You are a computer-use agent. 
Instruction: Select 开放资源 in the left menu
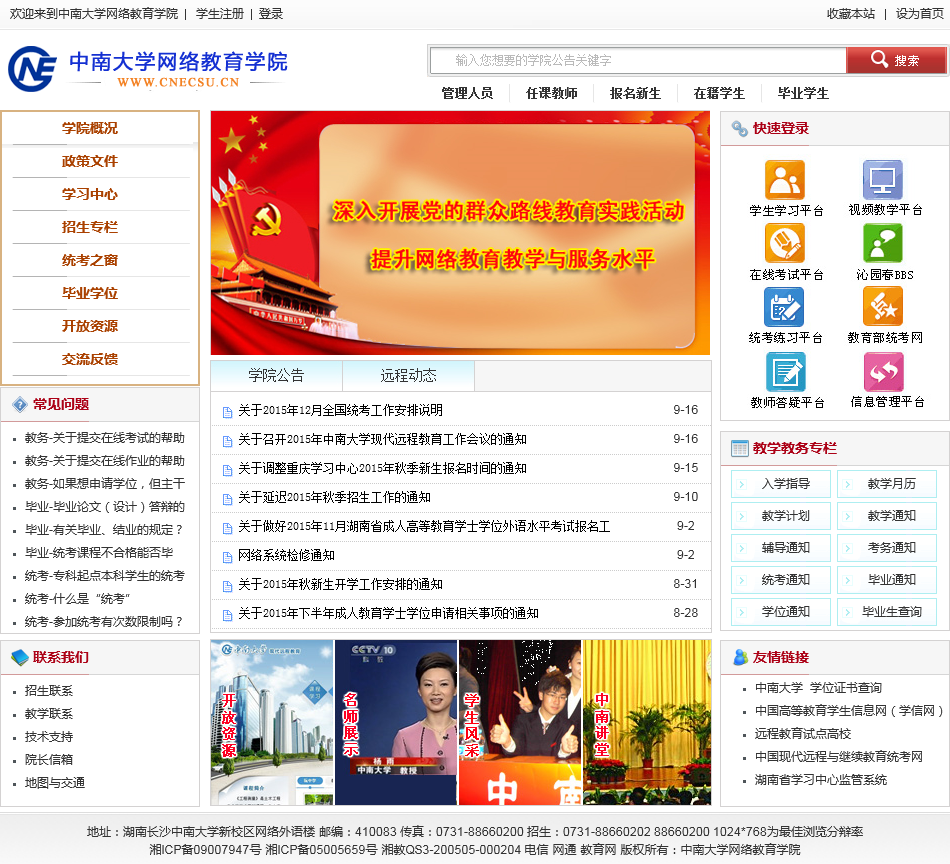coord(90,326)
